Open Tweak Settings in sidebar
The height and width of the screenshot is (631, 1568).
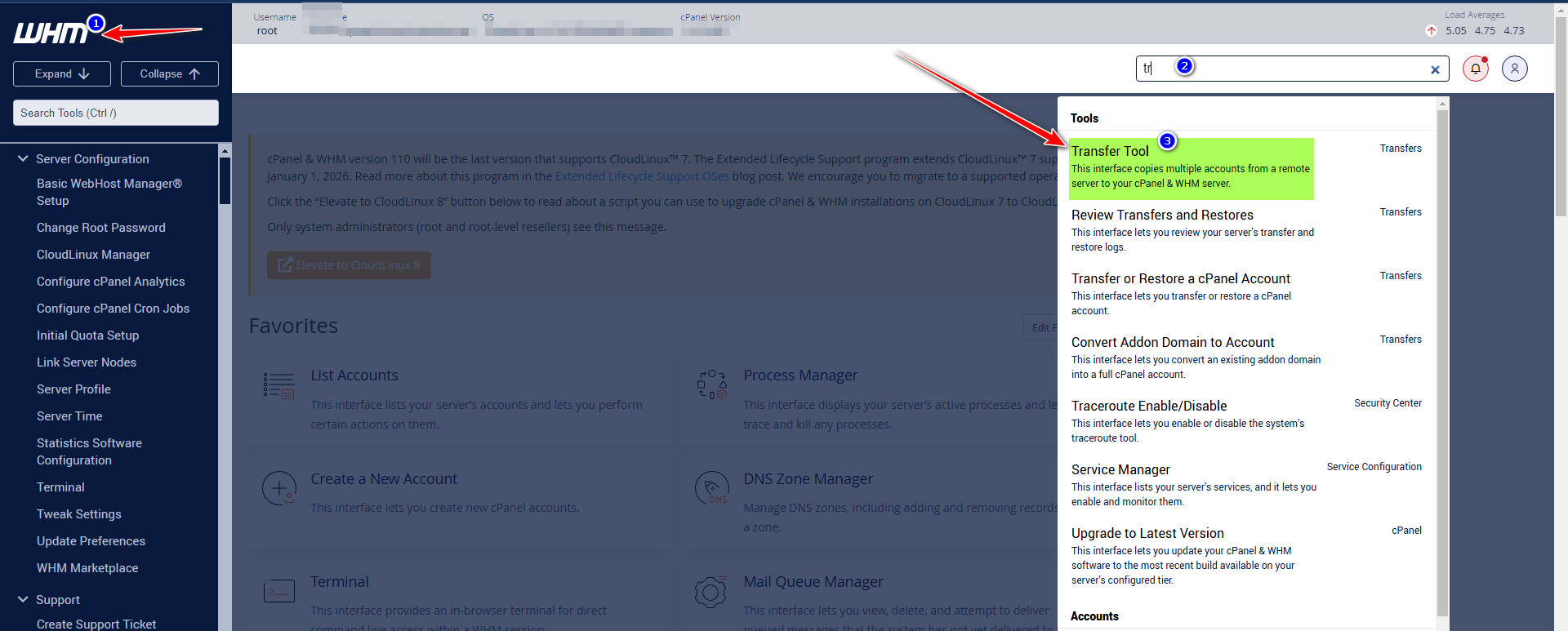point(79,514)
